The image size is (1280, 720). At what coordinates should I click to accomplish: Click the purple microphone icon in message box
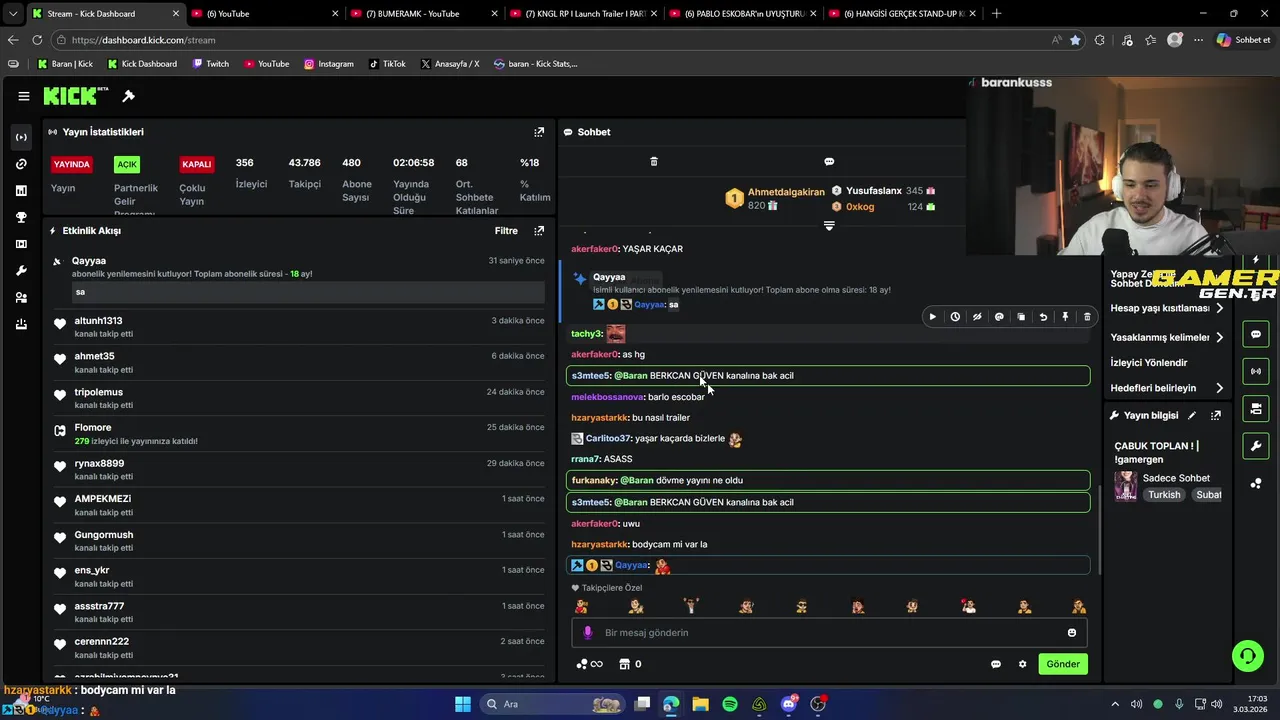click(588, 633)
